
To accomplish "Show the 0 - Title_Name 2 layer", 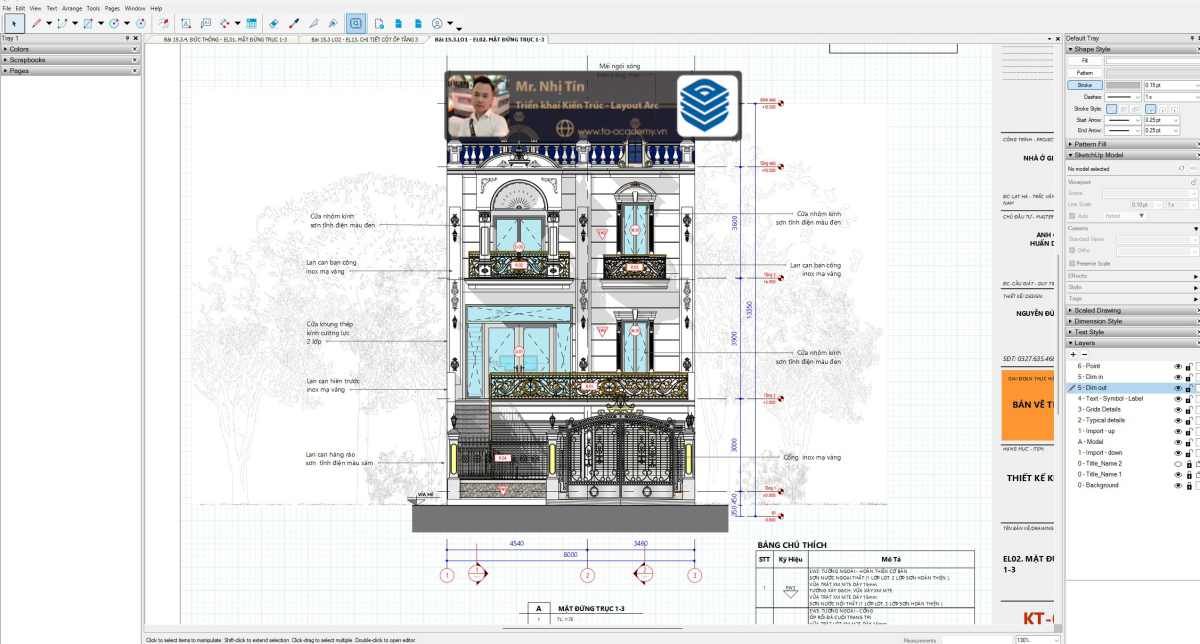I will coord(1178,463).
